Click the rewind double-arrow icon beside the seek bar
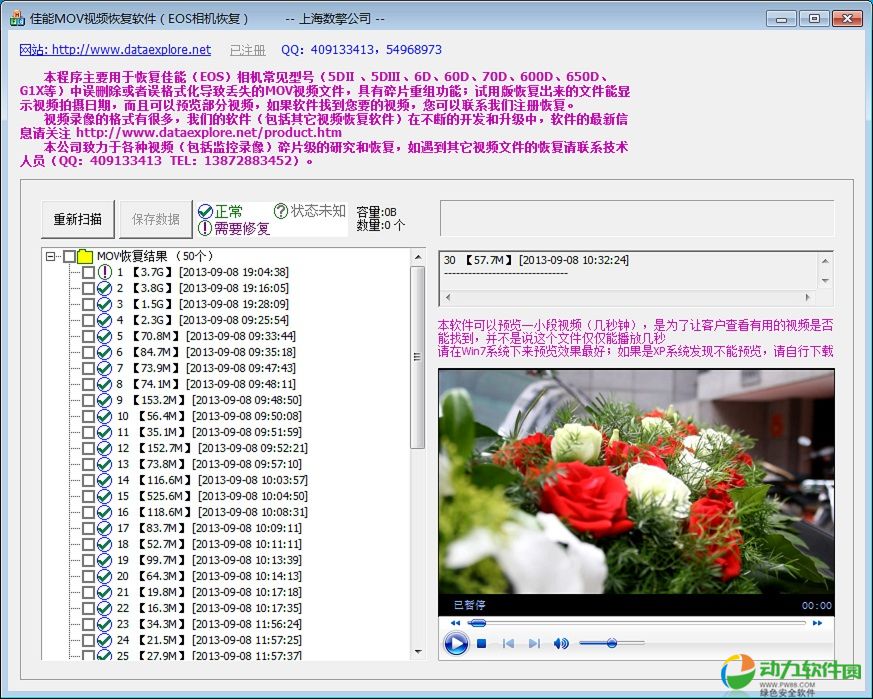 456,622
